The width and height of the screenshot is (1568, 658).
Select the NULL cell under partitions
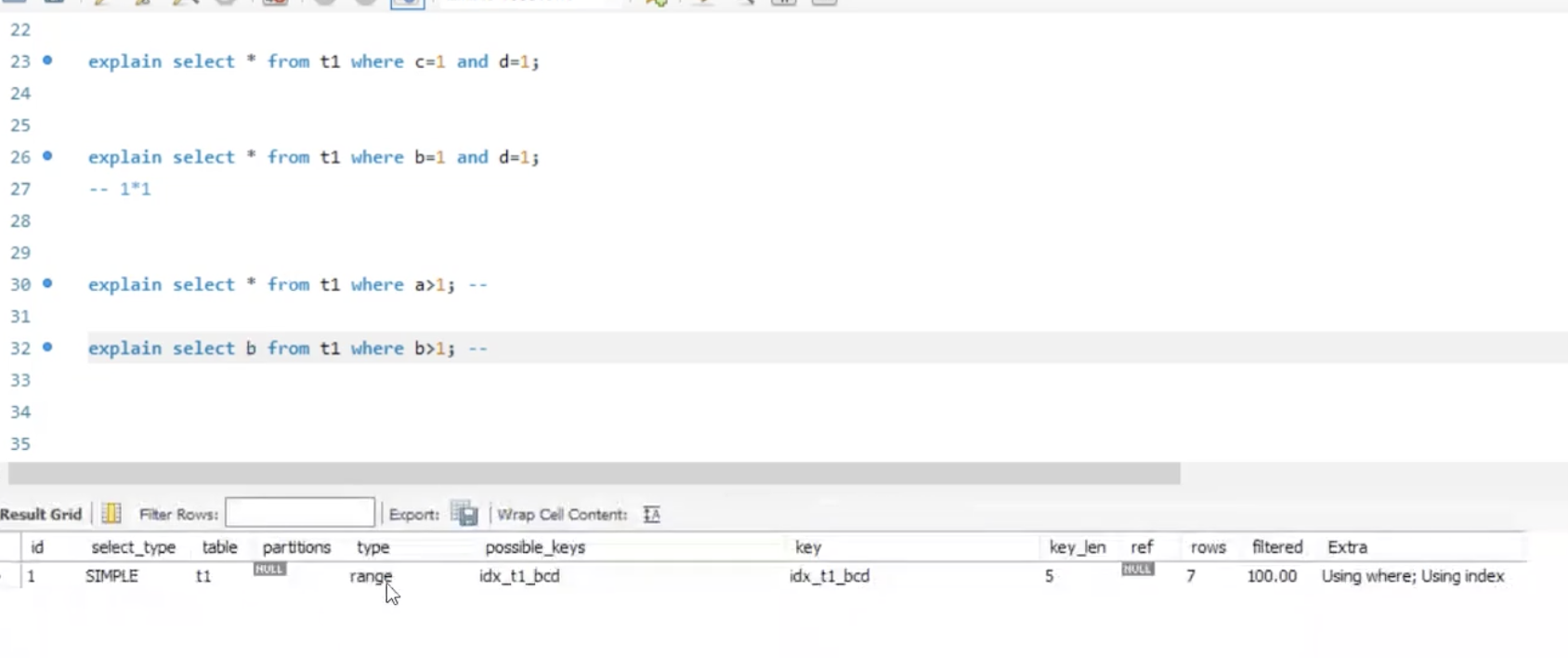click(x=269, y=570)
